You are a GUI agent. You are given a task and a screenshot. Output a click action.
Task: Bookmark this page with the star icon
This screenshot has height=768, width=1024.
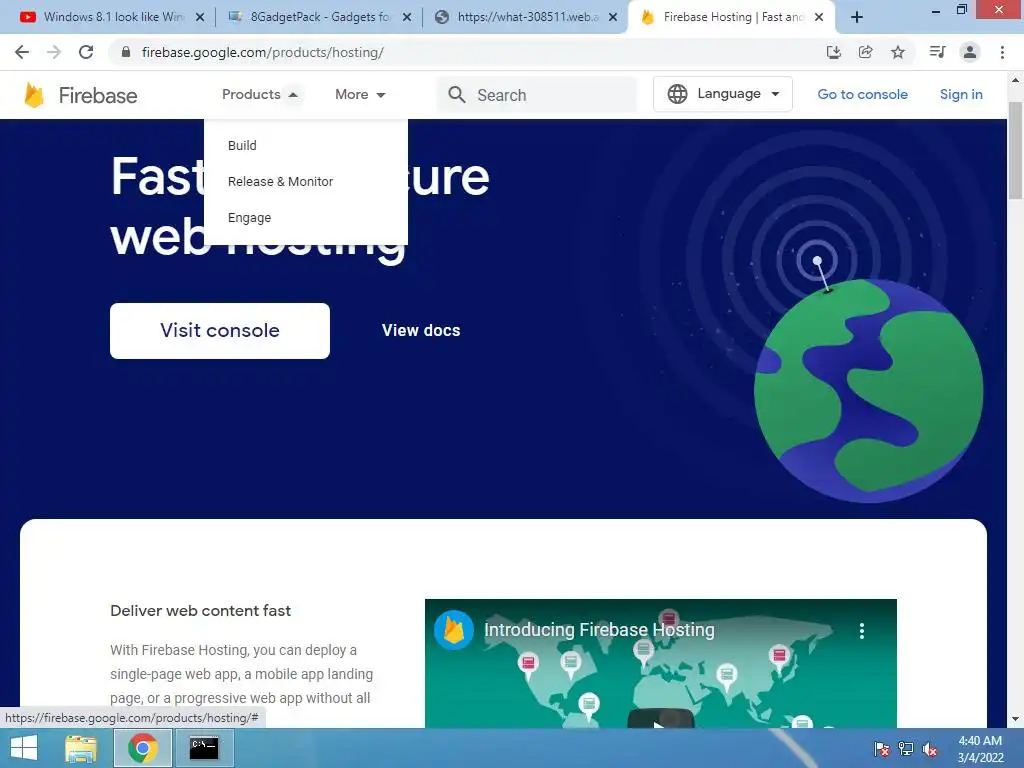(898, 52)
